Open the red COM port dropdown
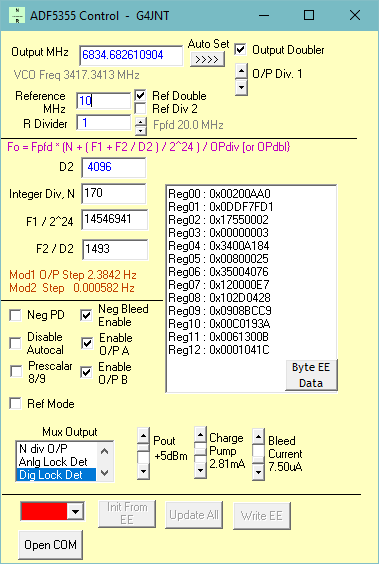379x564 pixels. coord(76,511)
